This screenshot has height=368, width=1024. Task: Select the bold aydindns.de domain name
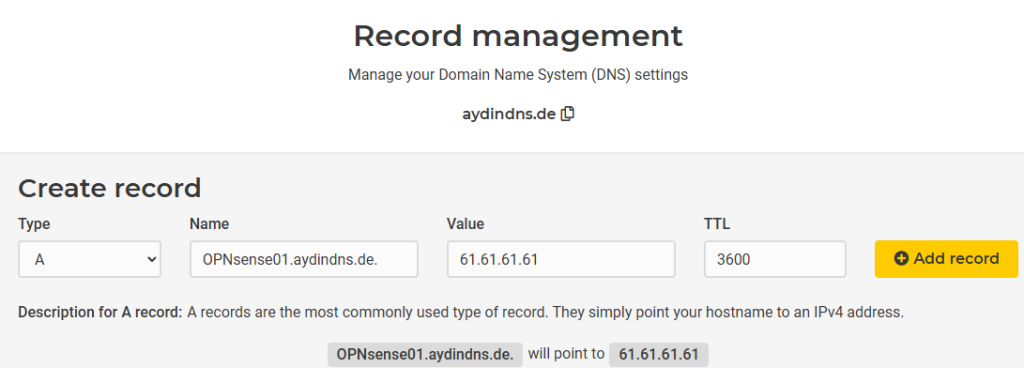[509, 114]
